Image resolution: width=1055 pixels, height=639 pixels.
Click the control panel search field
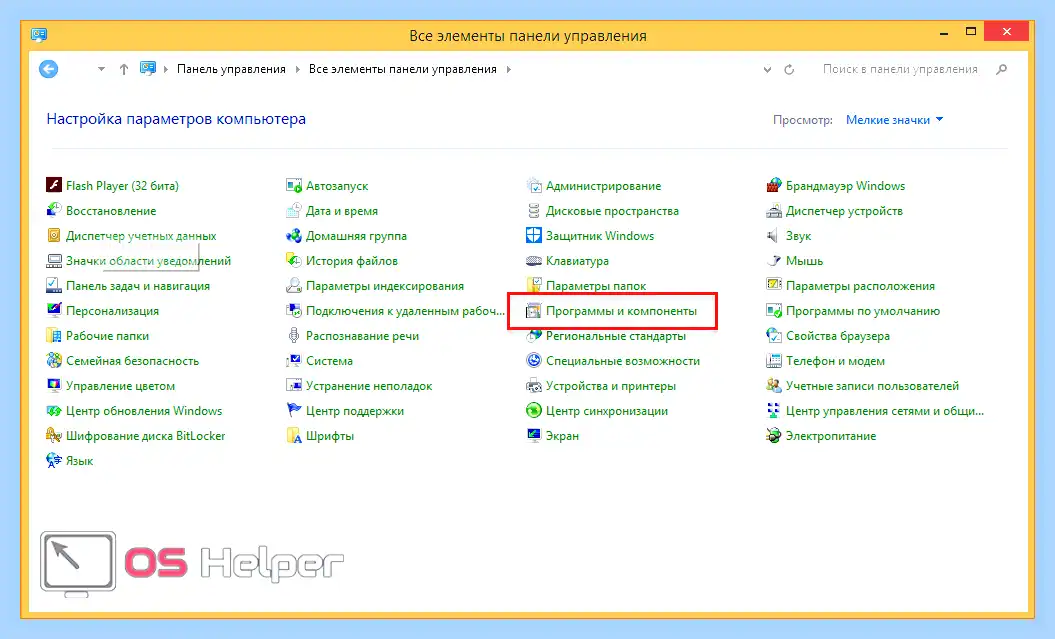pyautogui.click(x=900, y=69)
